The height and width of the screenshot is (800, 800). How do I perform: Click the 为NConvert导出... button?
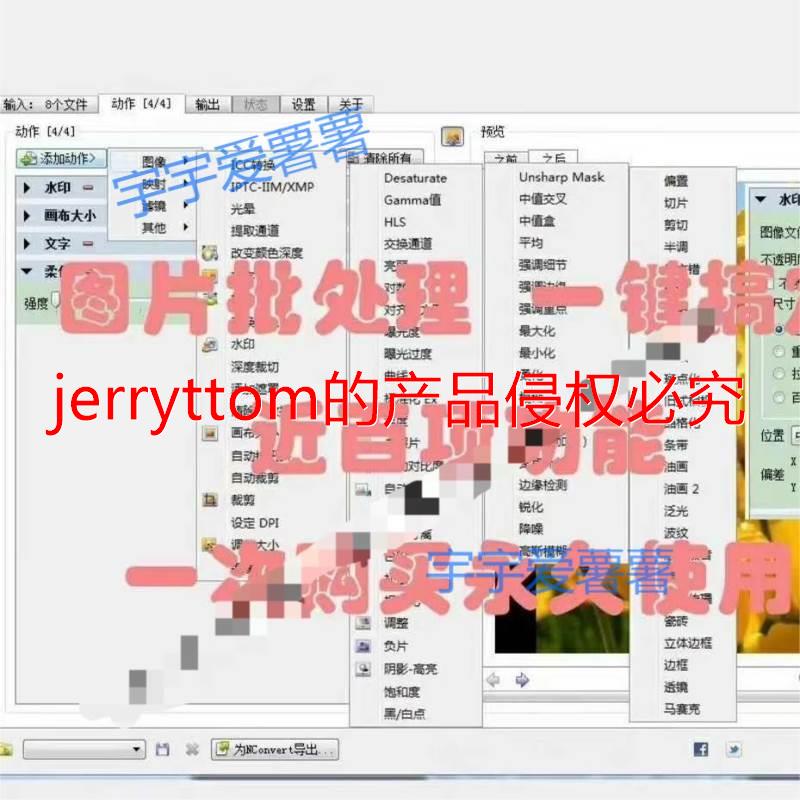pos(275,749)
